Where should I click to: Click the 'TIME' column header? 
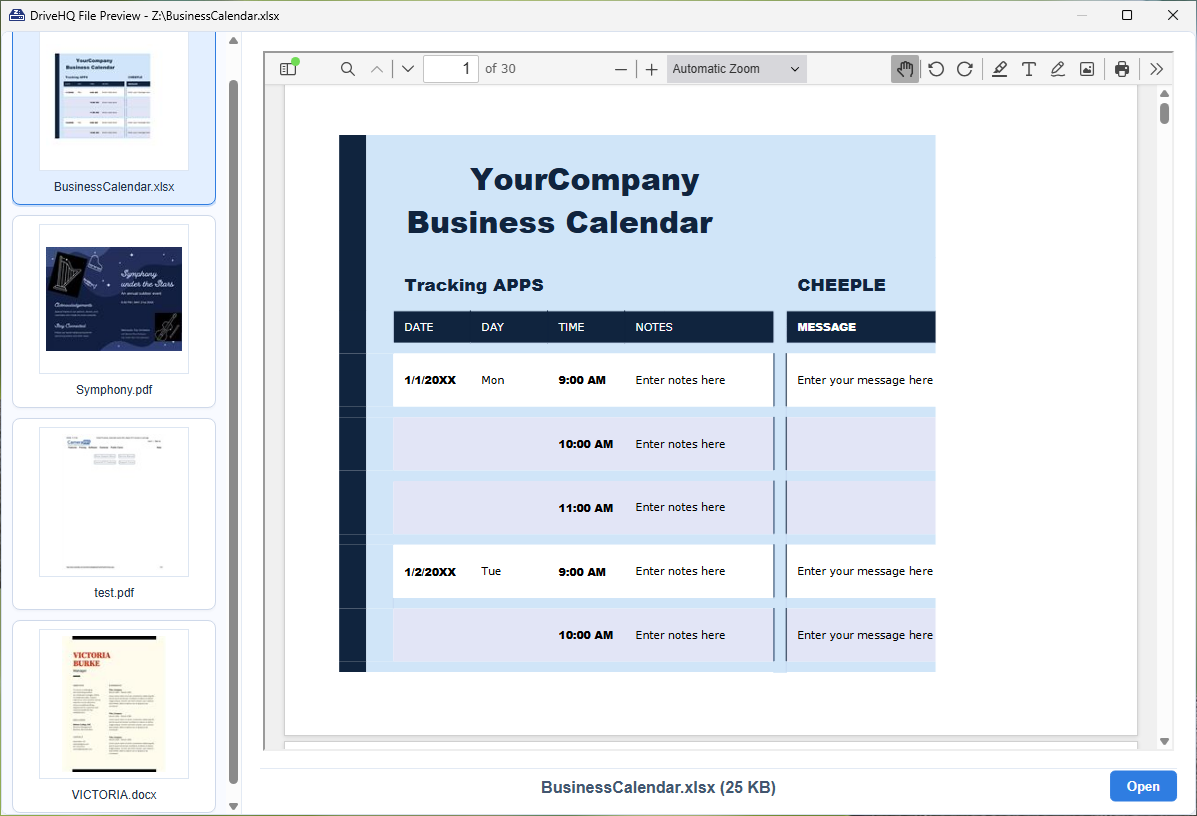point(571,327)
